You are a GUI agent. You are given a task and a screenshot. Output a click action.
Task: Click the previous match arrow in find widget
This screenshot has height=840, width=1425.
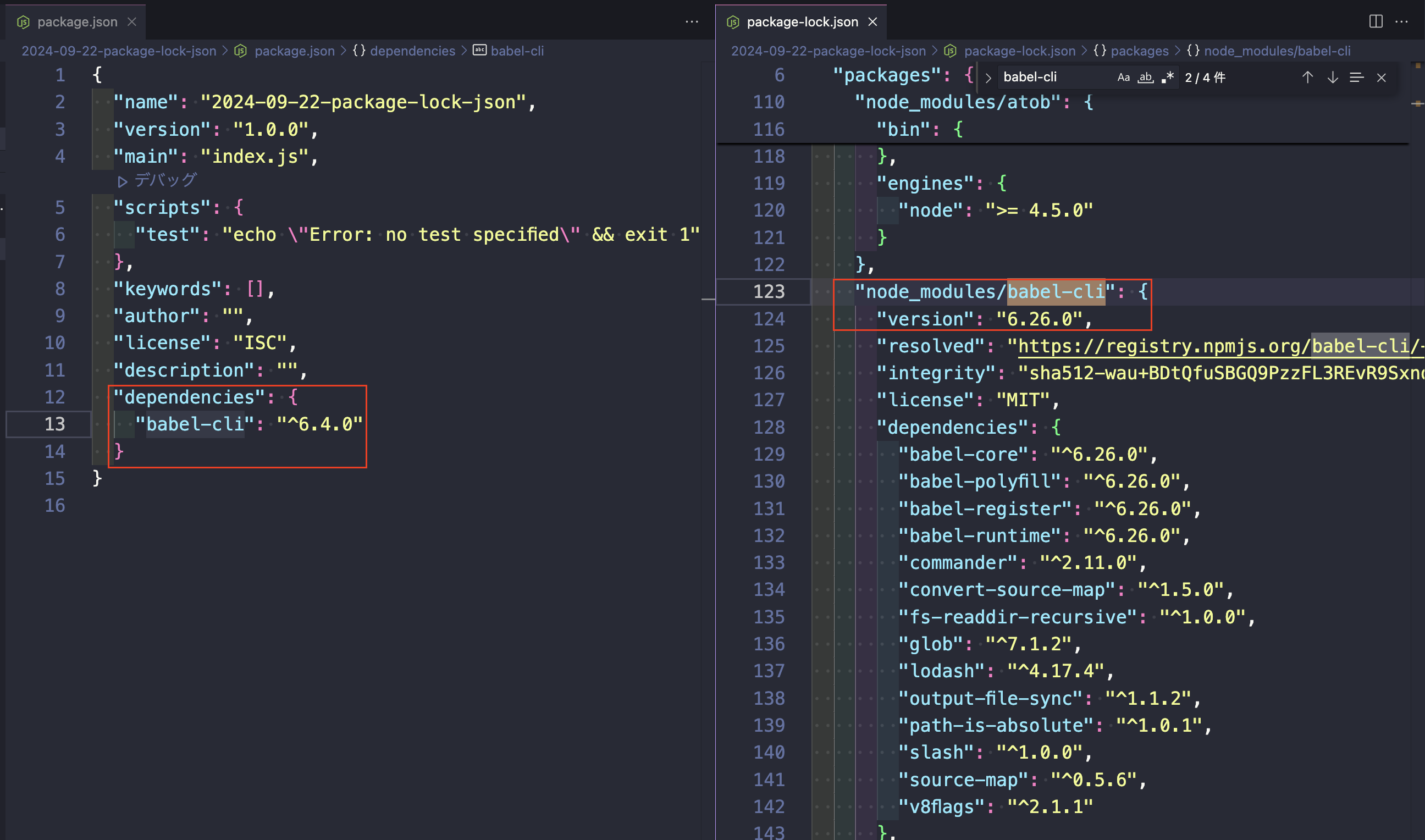(1308, 77)
